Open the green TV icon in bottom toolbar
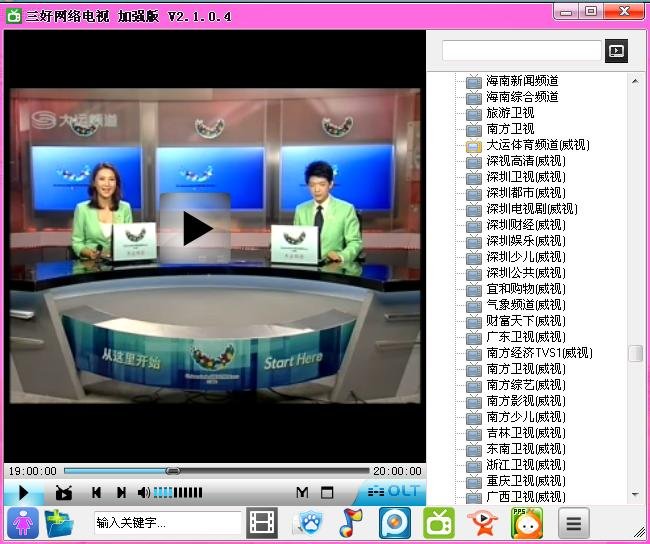This screenshot has width=650, height=544. tap(438, 522)
